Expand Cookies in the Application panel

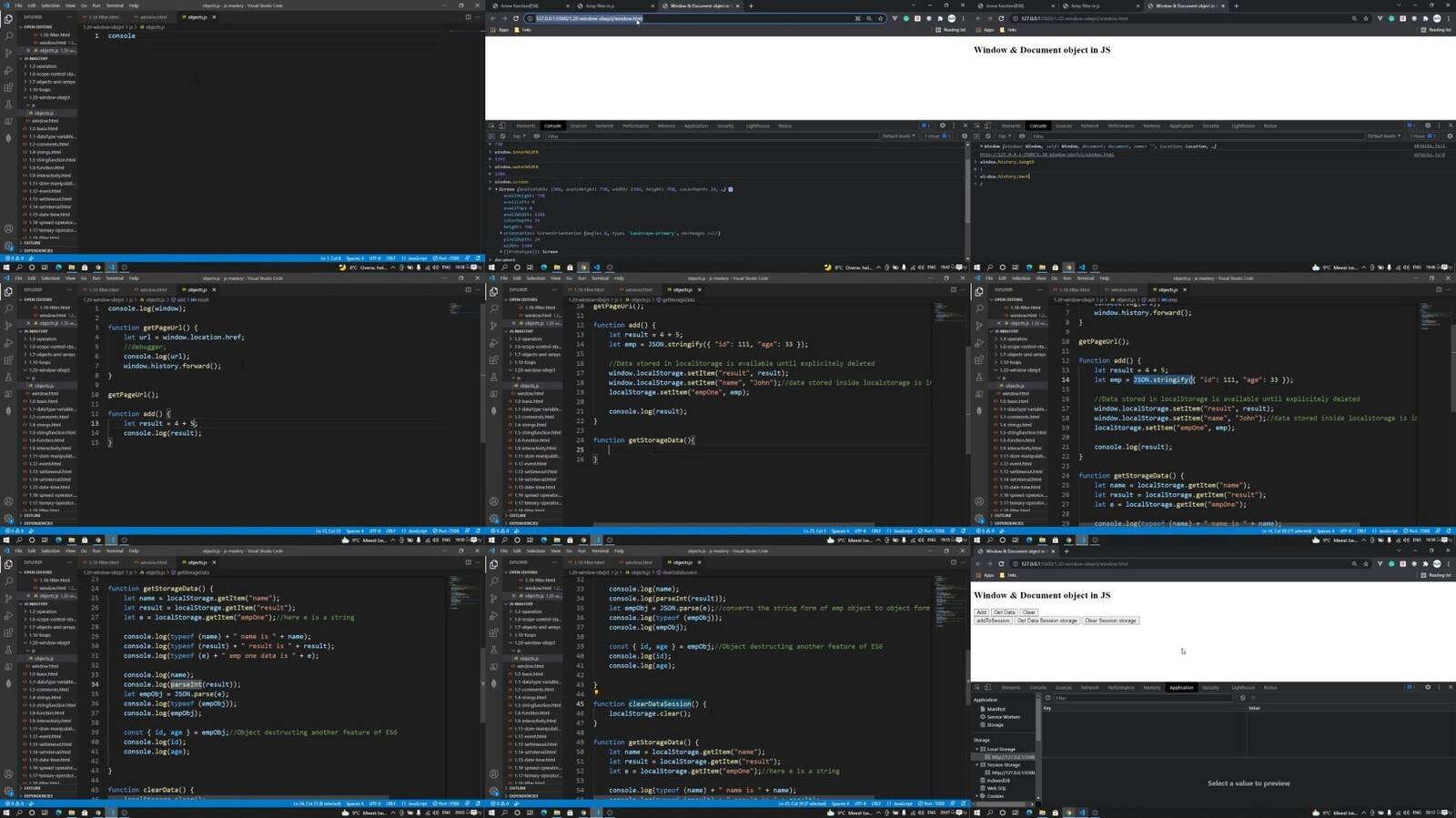point(976,795)
